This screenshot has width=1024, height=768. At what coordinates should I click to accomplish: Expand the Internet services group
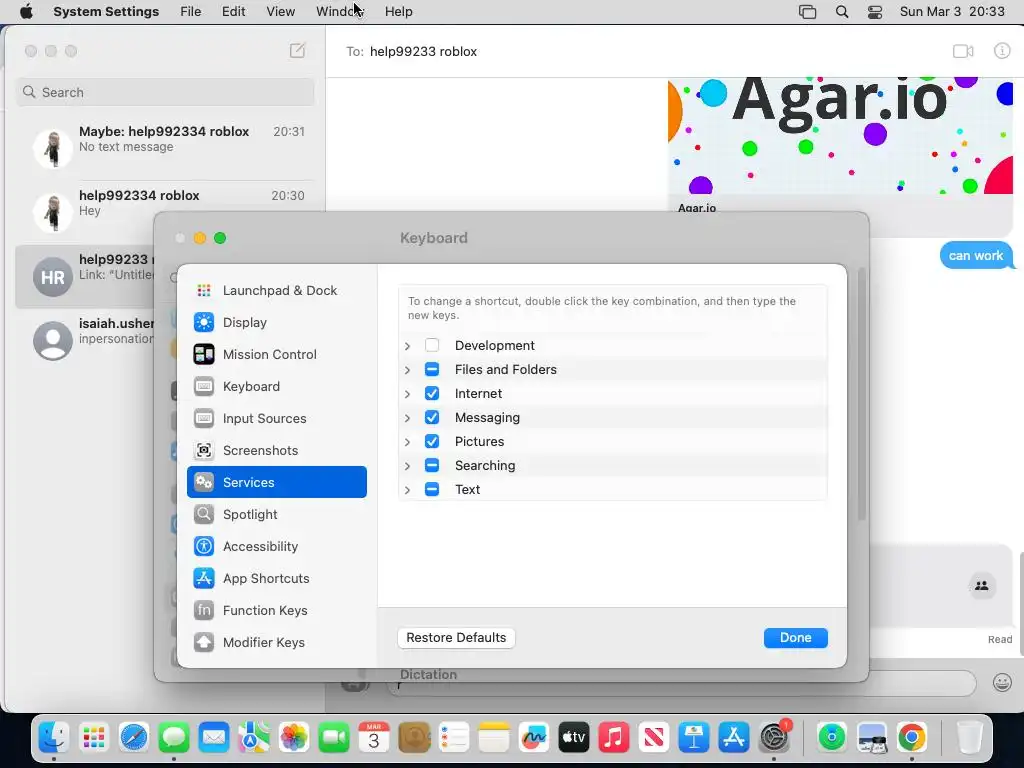click(x=408, y=394)
